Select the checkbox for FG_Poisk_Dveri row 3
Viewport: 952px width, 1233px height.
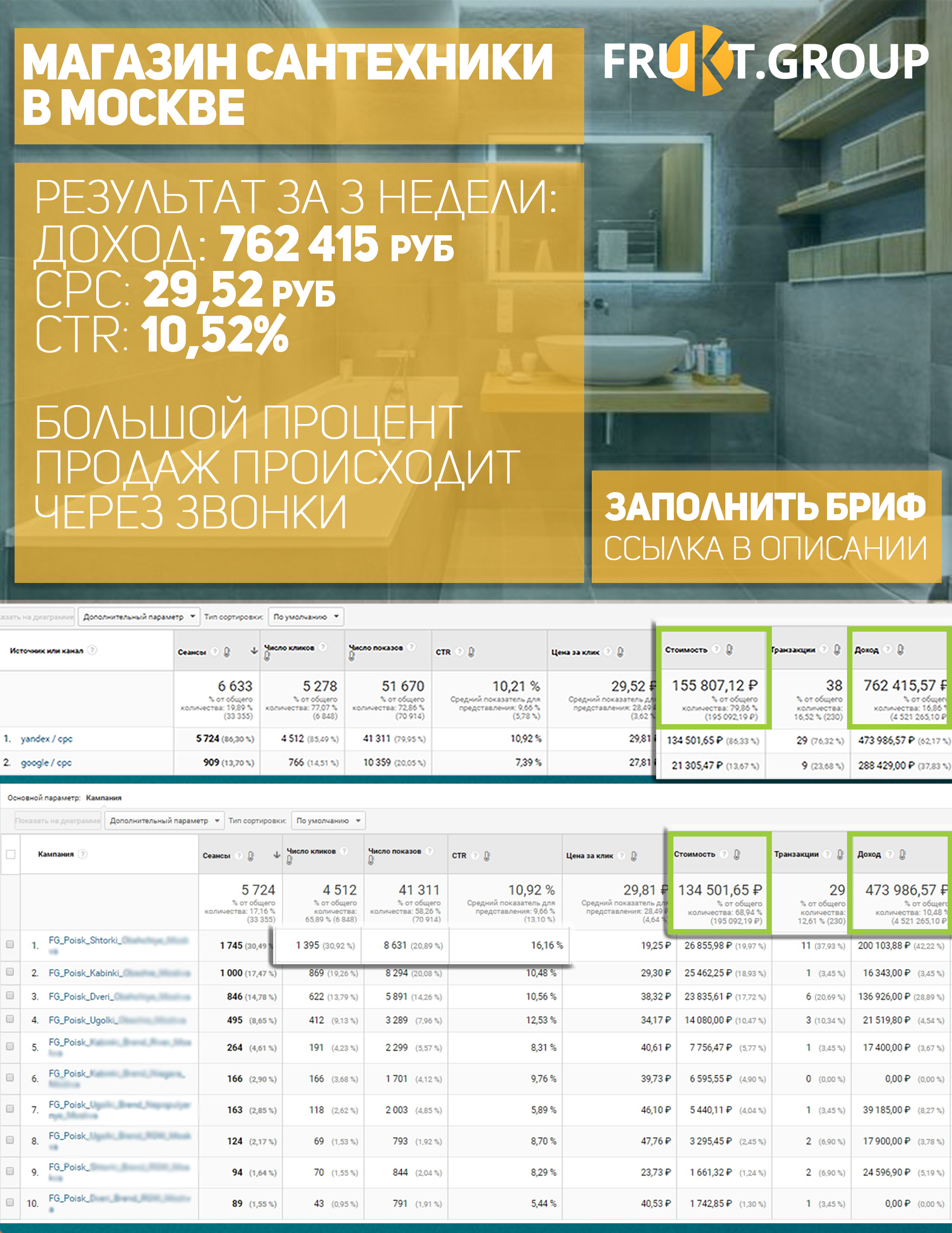point(10,995)
